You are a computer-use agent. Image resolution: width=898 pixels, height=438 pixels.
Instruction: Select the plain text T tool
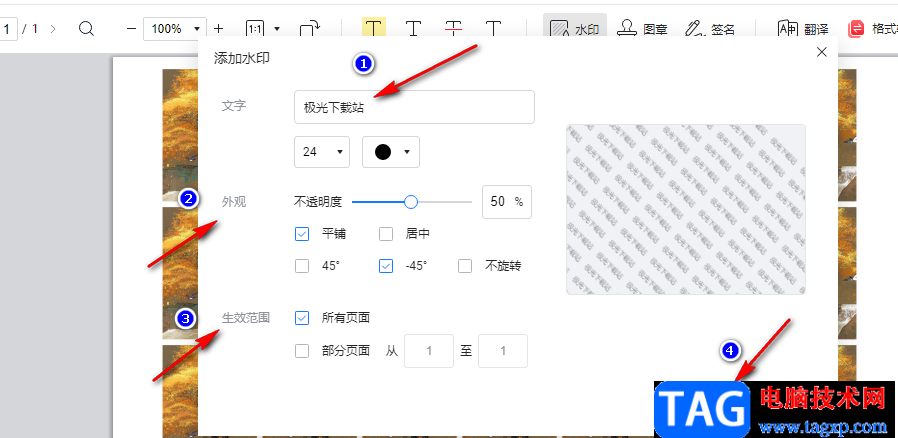tap(493, 28)
